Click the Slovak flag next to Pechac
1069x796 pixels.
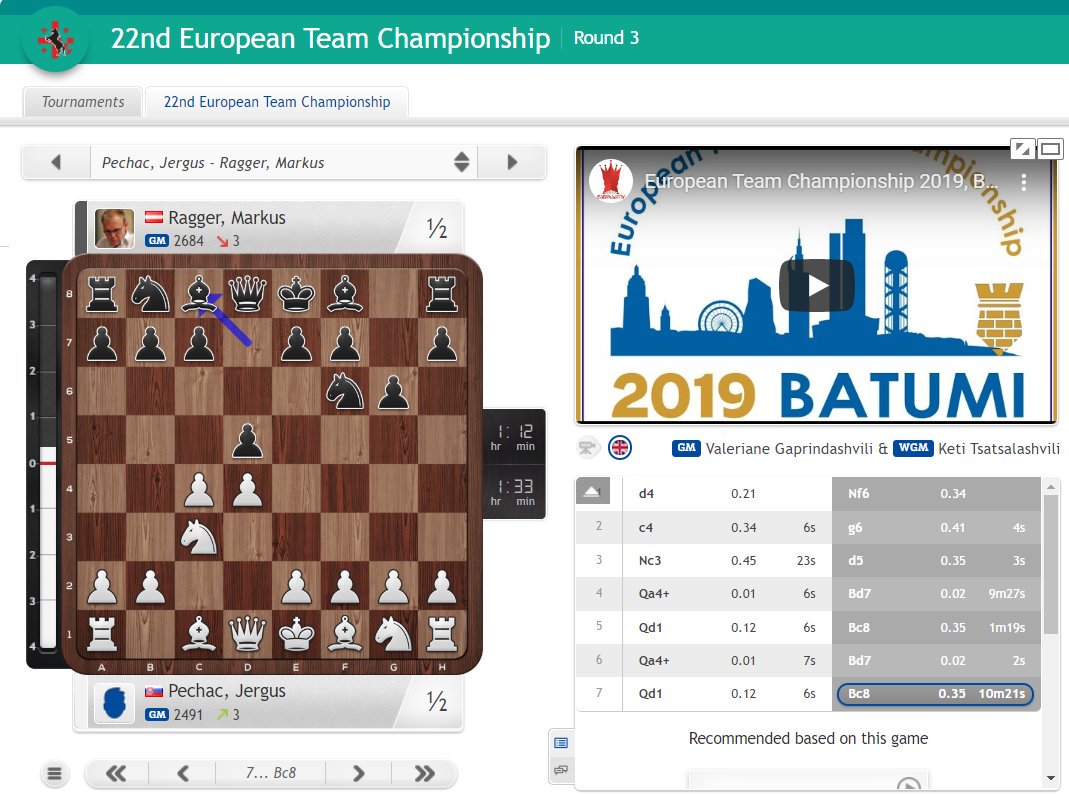(154, 691)
